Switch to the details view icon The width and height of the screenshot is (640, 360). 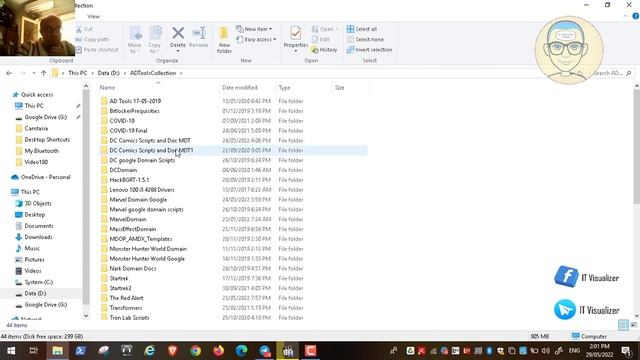tap(623, 325)
